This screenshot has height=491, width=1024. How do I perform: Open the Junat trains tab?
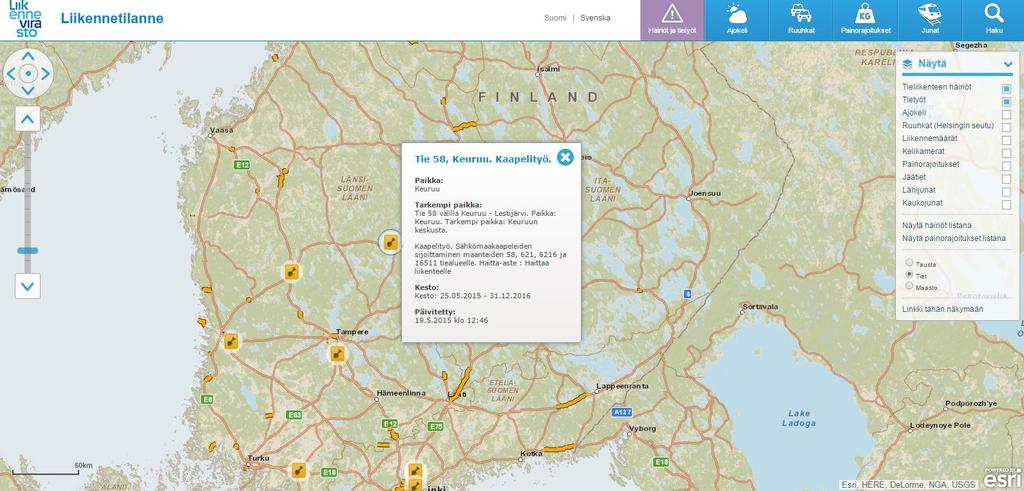coord(929,20)
